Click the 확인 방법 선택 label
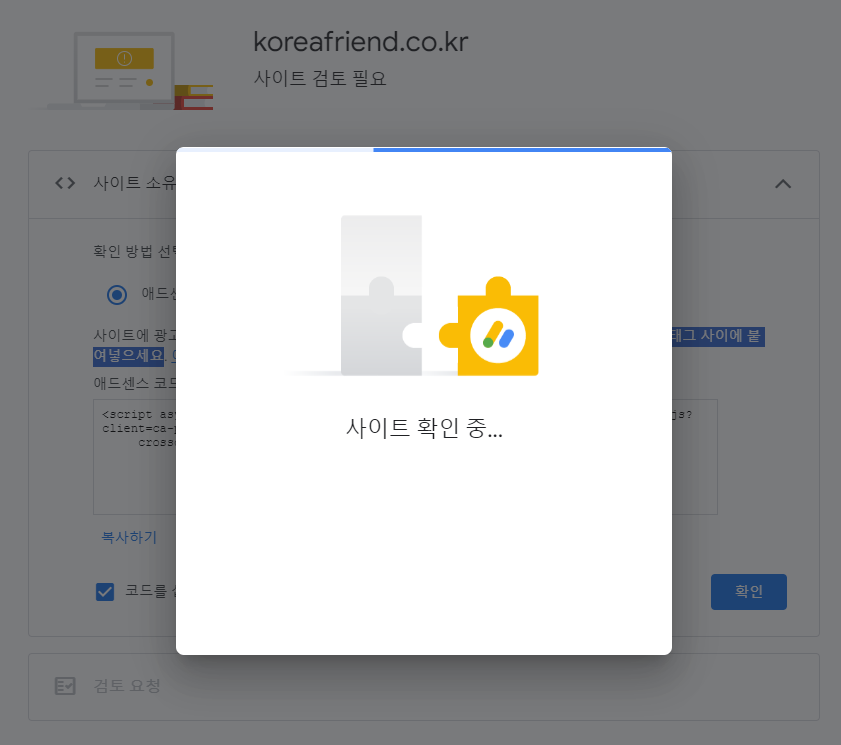 (x=134, y=251)
